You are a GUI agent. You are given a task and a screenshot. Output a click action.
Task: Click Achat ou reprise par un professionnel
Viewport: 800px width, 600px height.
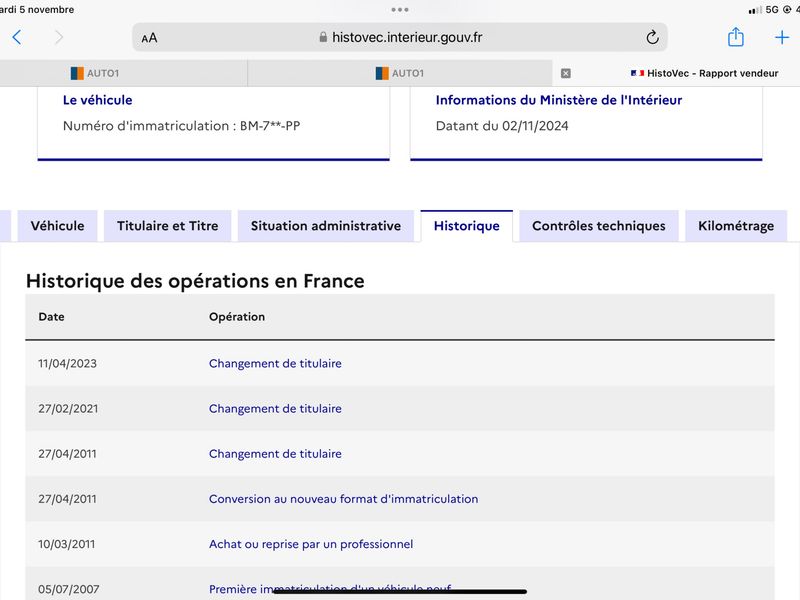pos(311,544)
